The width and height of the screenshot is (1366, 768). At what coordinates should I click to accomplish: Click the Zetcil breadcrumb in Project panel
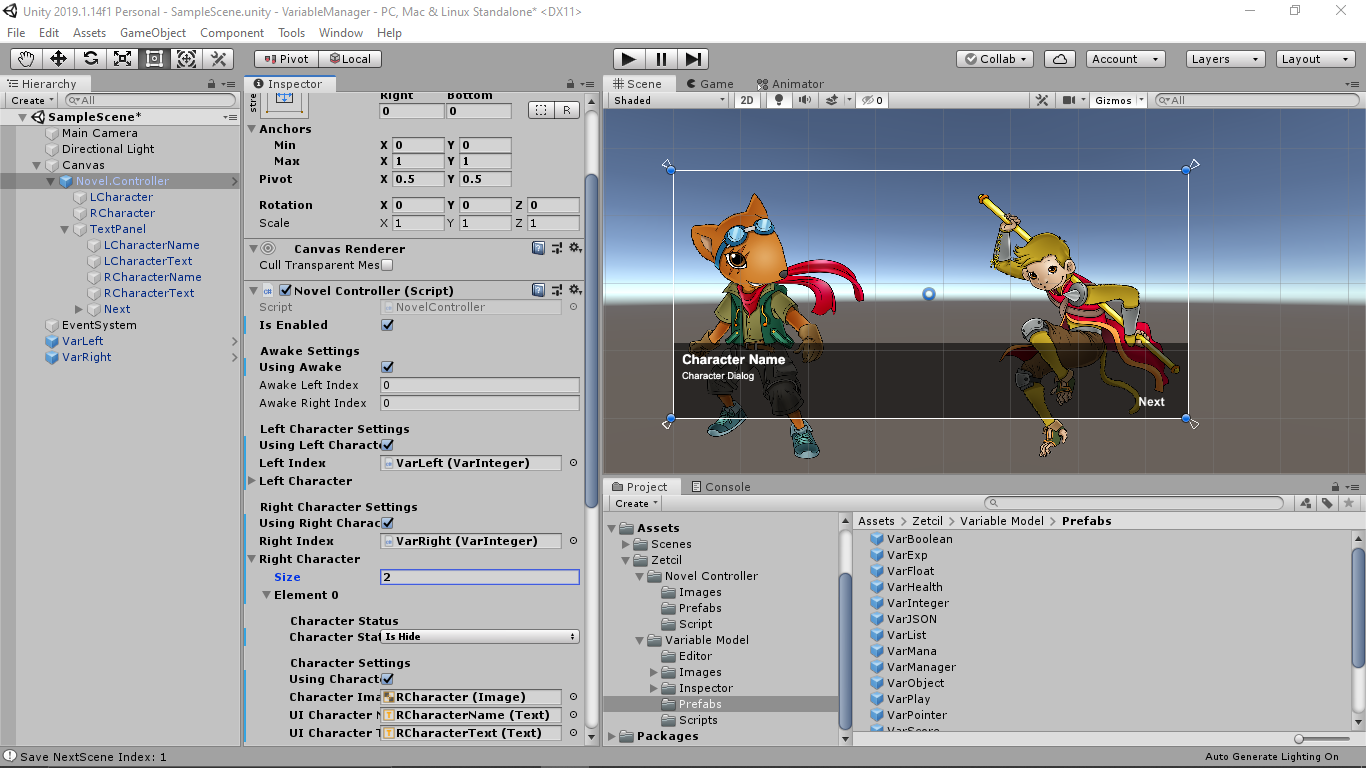[927, 520]
